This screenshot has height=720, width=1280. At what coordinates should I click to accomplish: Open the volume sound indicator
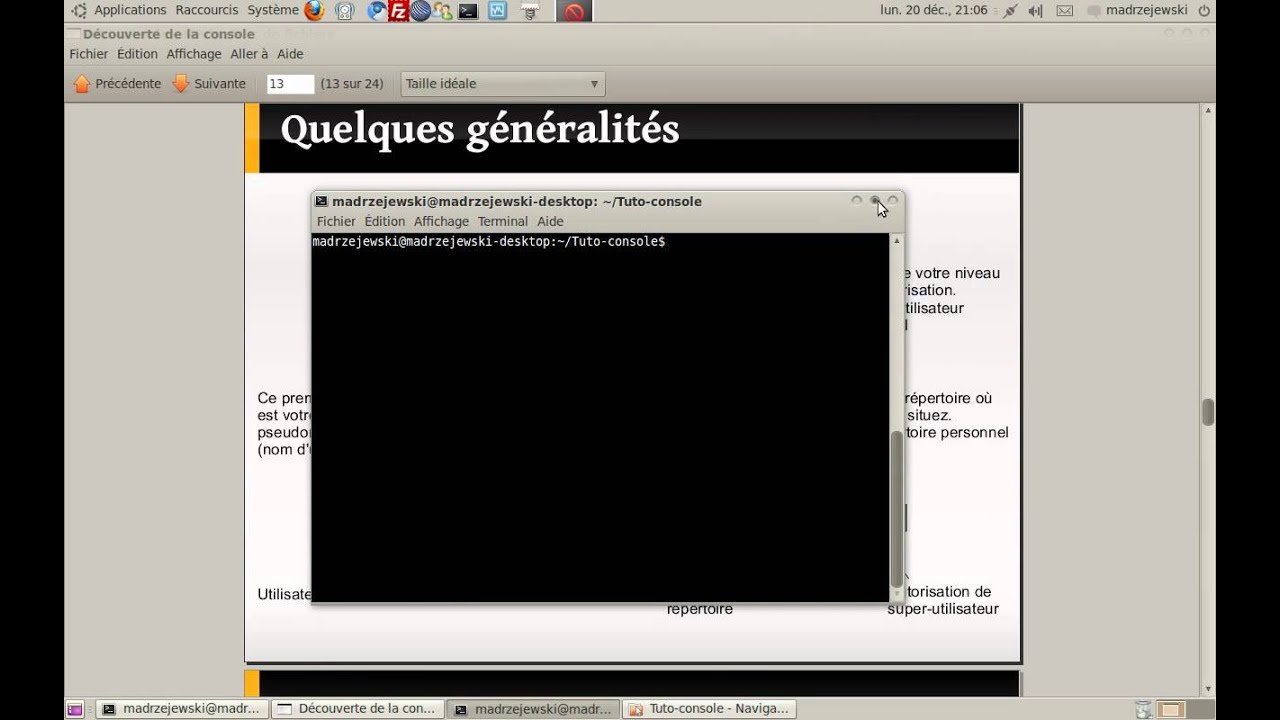coord(1035,10)
